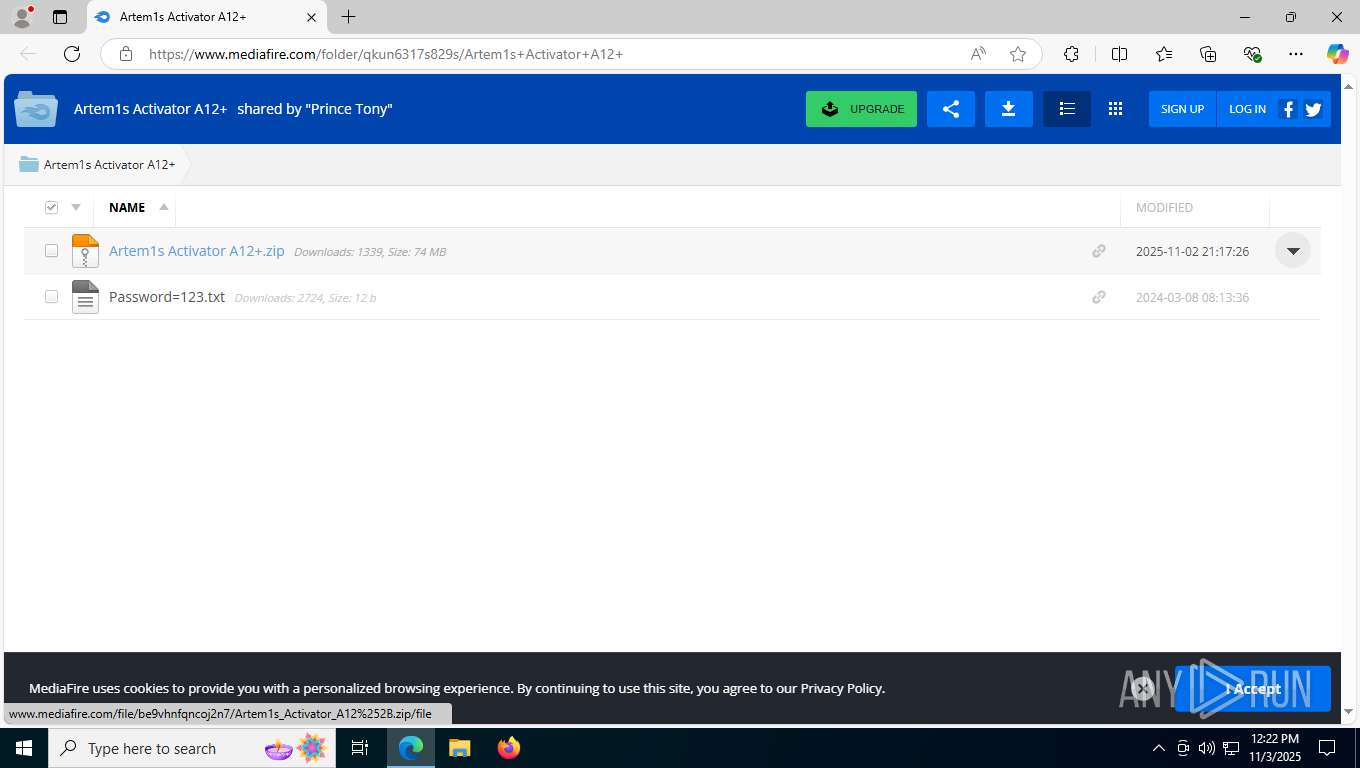Click the Password=123.txt document icon
The width and height of the screenshot is (1360, 768).
(x=85, y=297)
